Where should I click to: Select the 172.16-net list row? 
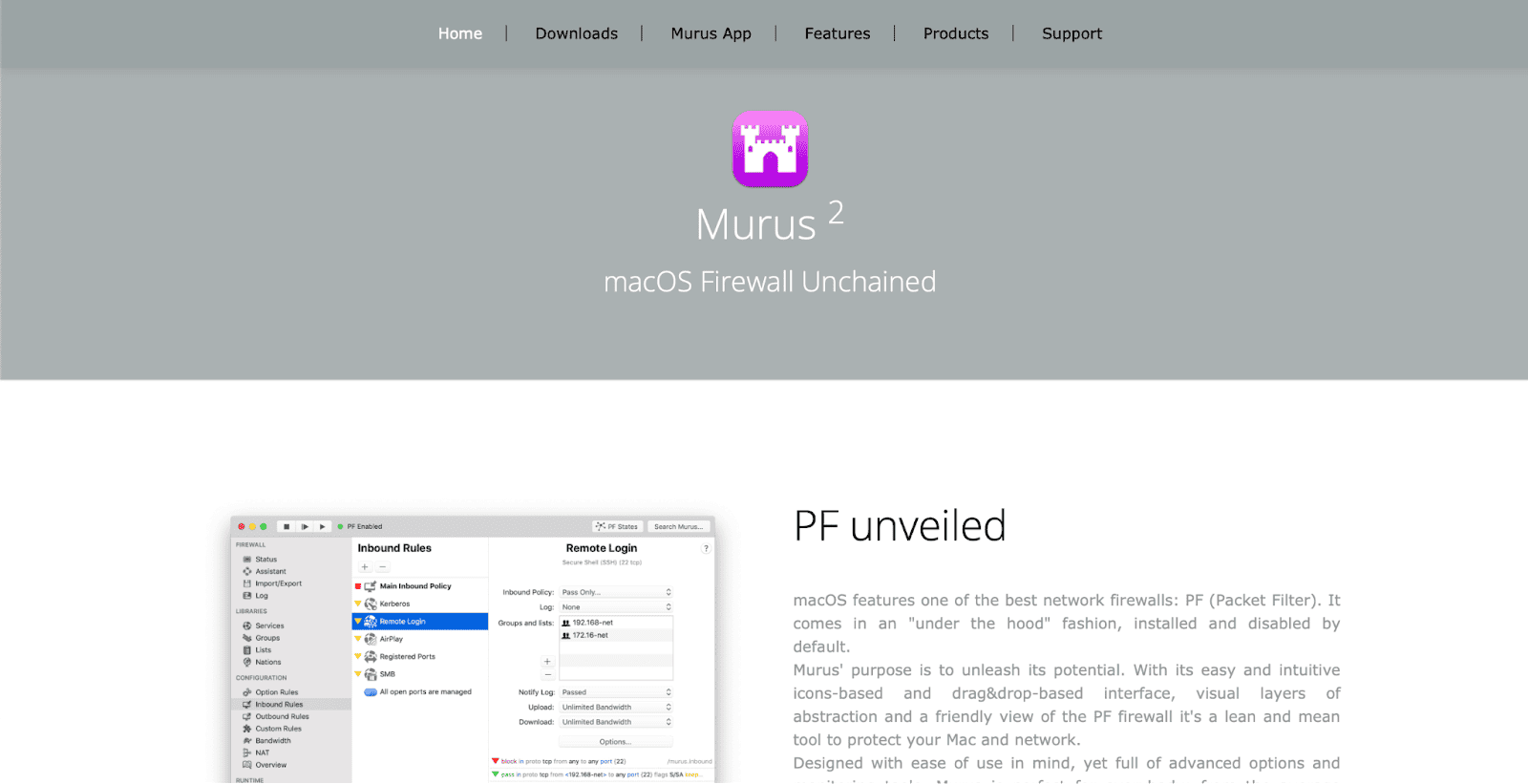tap(616, 635)
